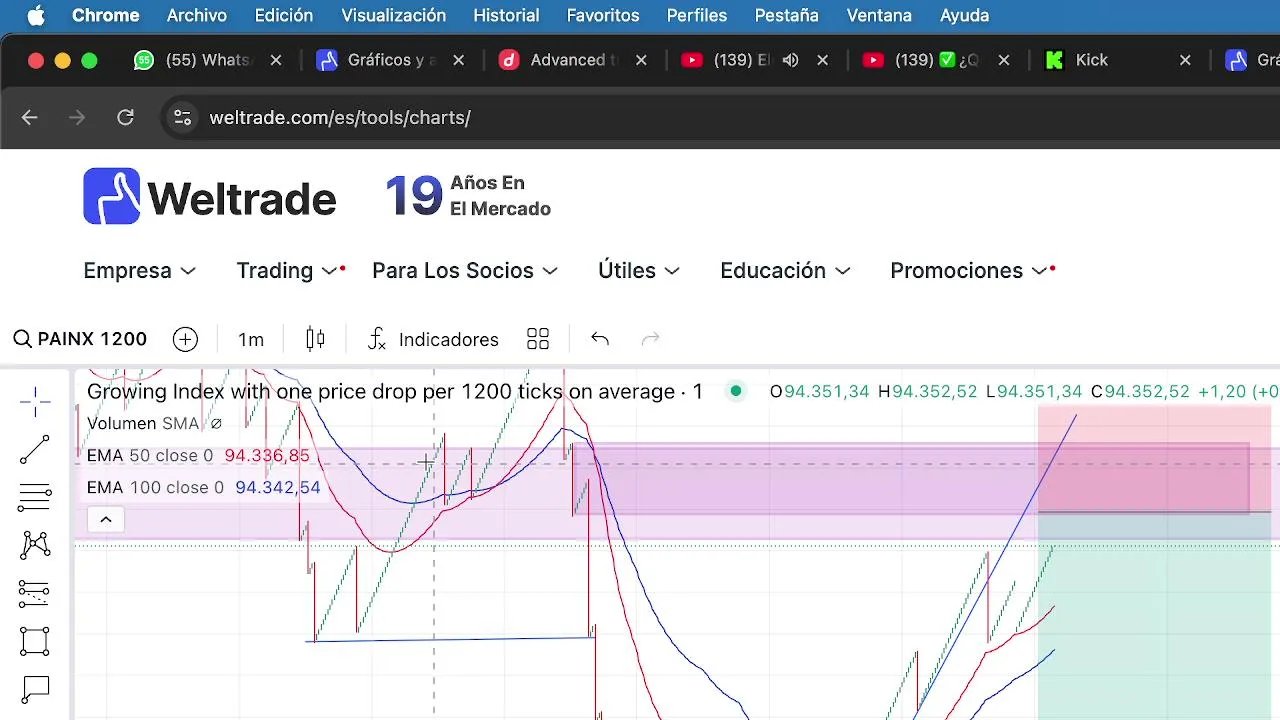The image size is (1280, 720).
Task: Open the Favoritos menu
Action: (x=603, y=15)
